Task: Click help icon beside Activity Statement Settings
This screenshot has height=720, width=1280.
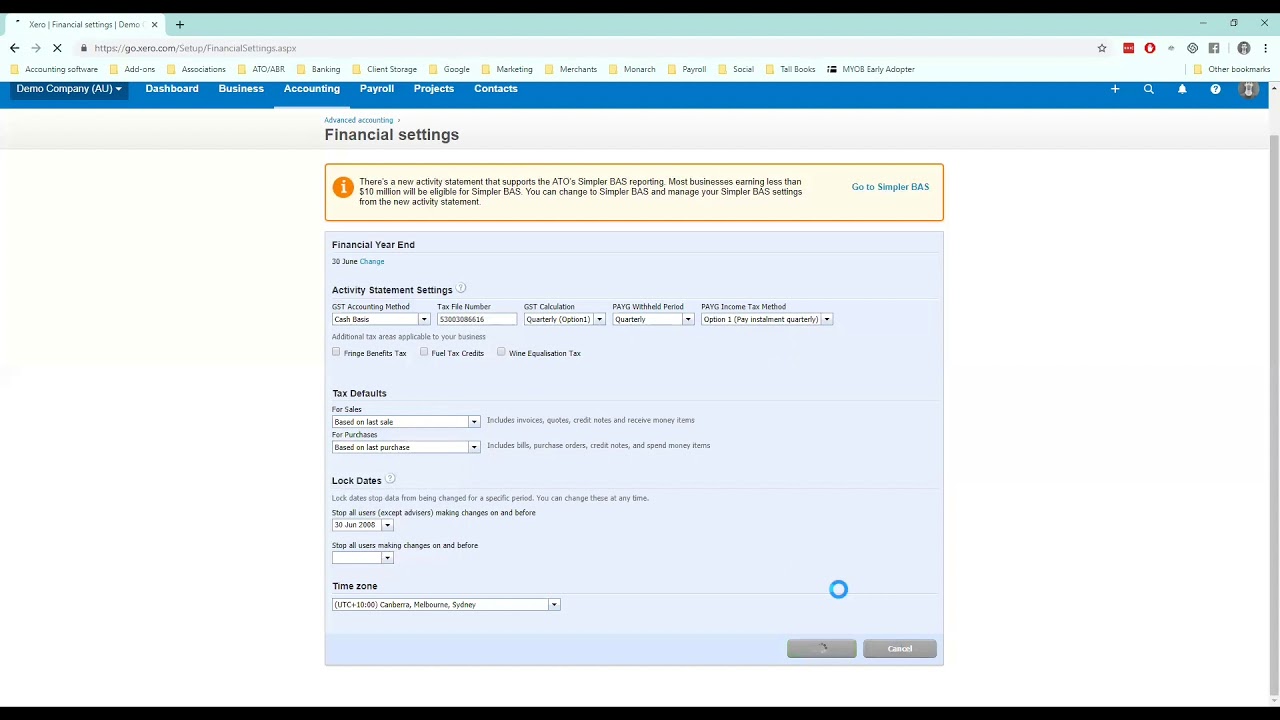Action: pyautogui.click(x=461, y=288)
